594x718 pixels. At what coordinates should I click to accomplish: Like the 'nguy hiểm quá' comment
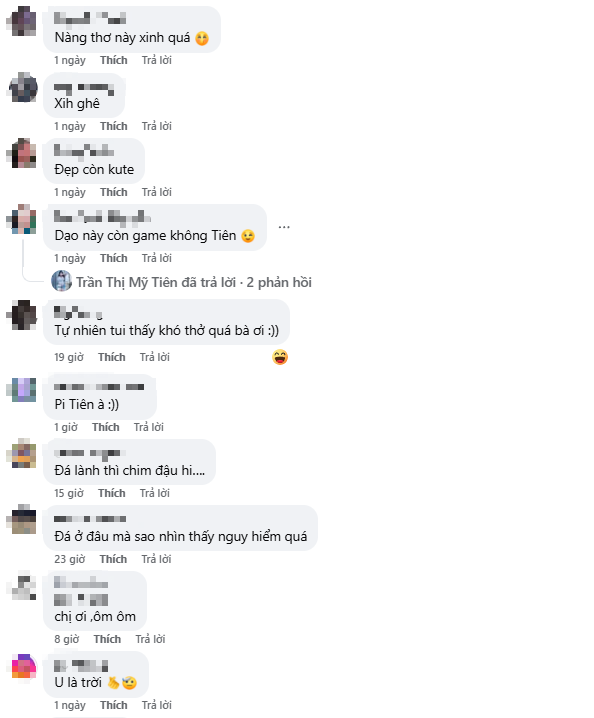113,559
